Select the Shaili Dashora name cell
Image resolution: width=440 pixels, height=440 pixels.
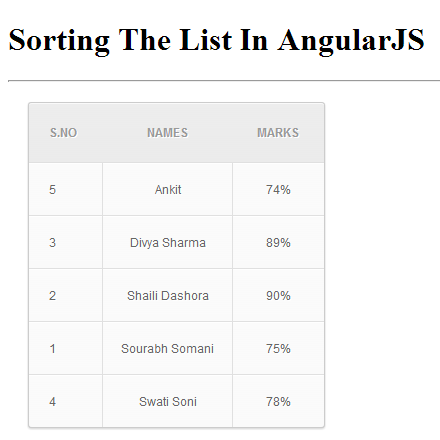tap(167, 295)
